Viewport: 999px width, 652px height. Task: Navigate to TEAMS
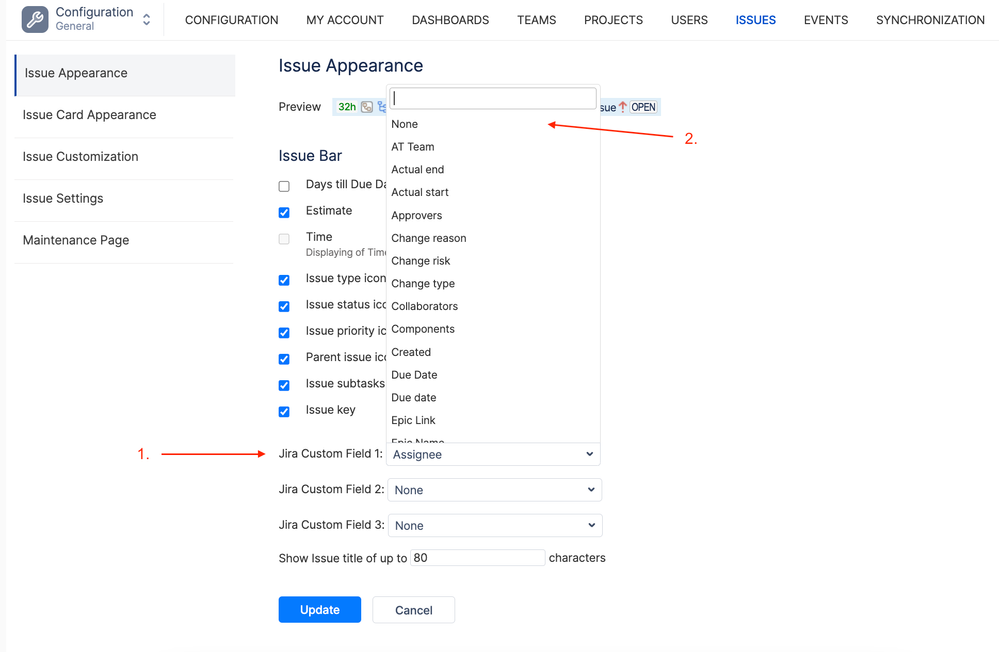coord(536,20)
